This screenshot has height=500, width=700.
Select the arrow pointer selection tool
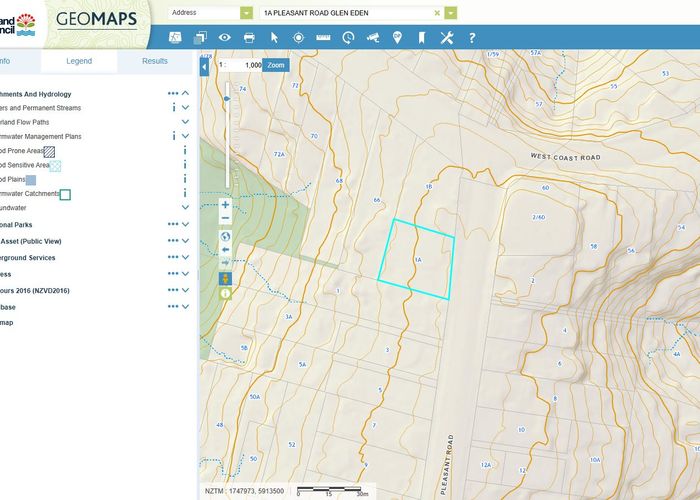point(274,38)
